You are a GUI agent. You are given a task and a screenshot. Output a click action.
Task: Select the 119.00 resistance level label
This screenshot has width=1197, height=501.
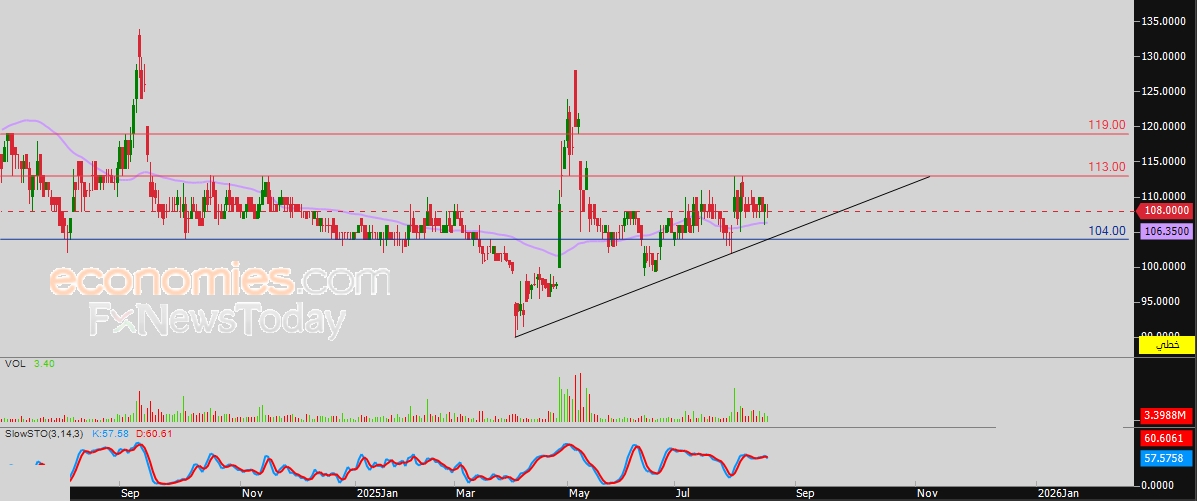1106,126
